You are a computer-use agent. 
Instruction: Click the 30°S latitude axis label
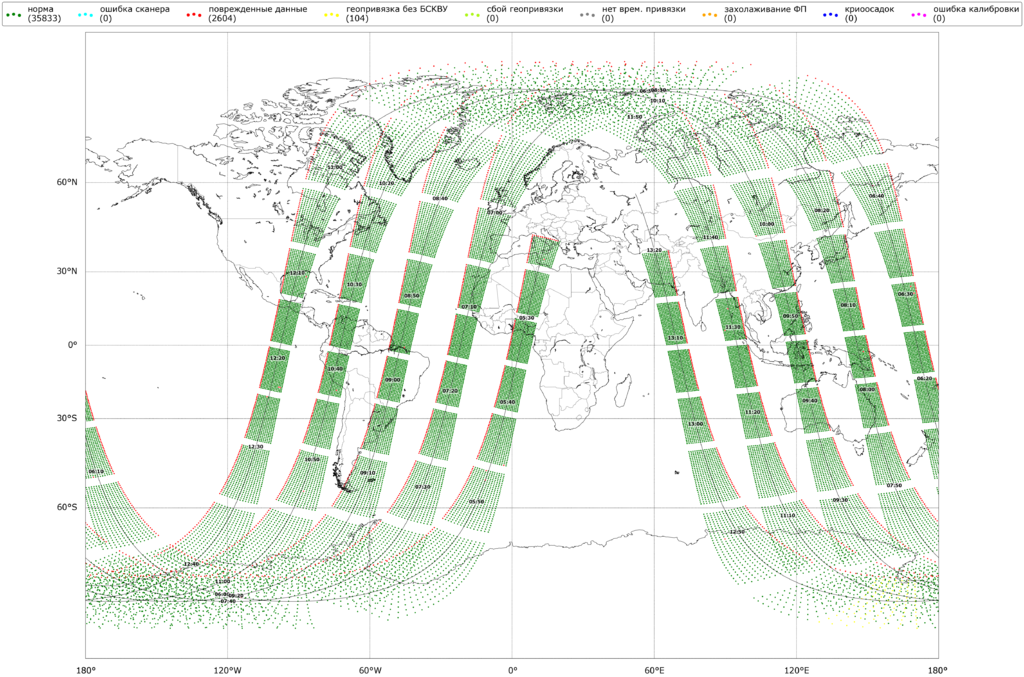click(67, 419)
